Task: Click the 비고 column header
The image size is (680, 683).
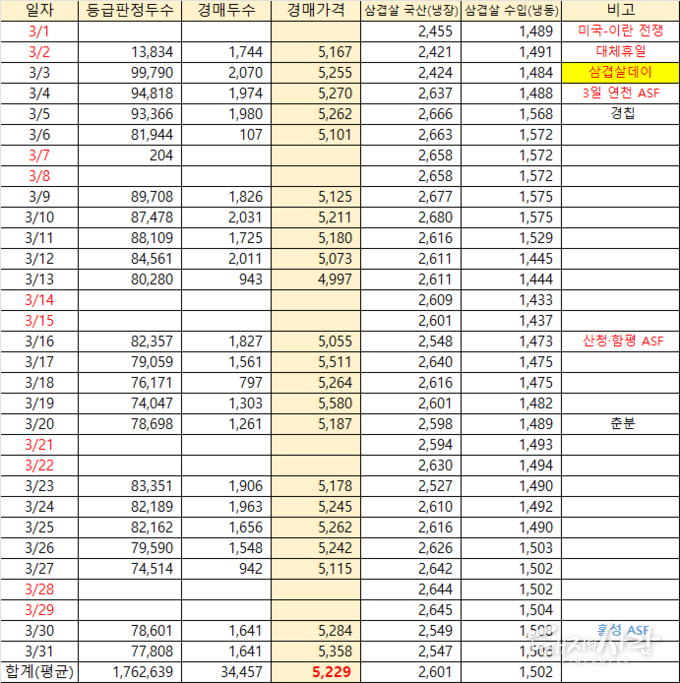Action: [620, 10]
